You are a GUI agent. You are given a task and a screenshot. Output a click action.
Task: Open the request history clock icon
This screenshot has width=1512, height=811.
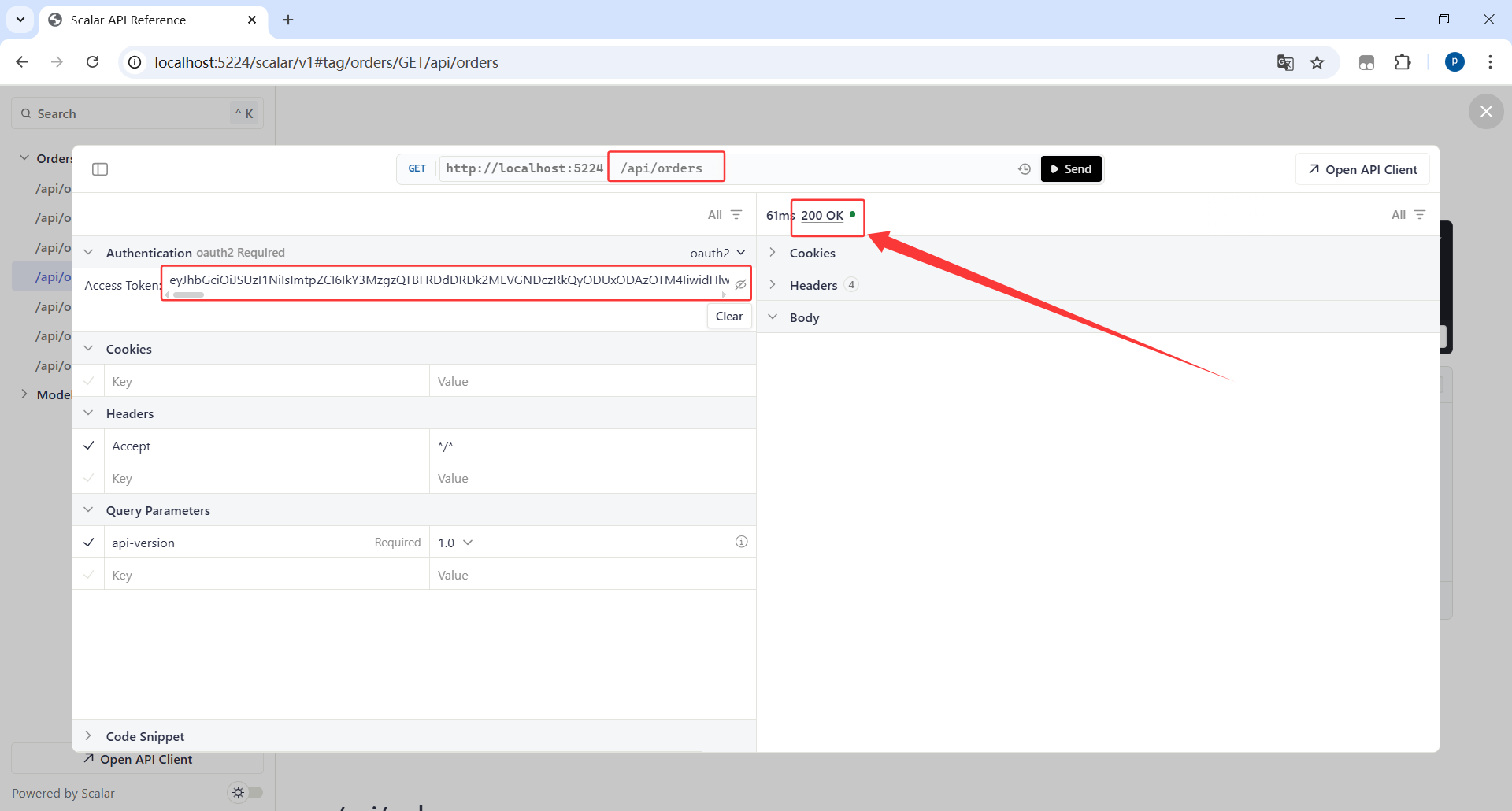pos(1025,169)
